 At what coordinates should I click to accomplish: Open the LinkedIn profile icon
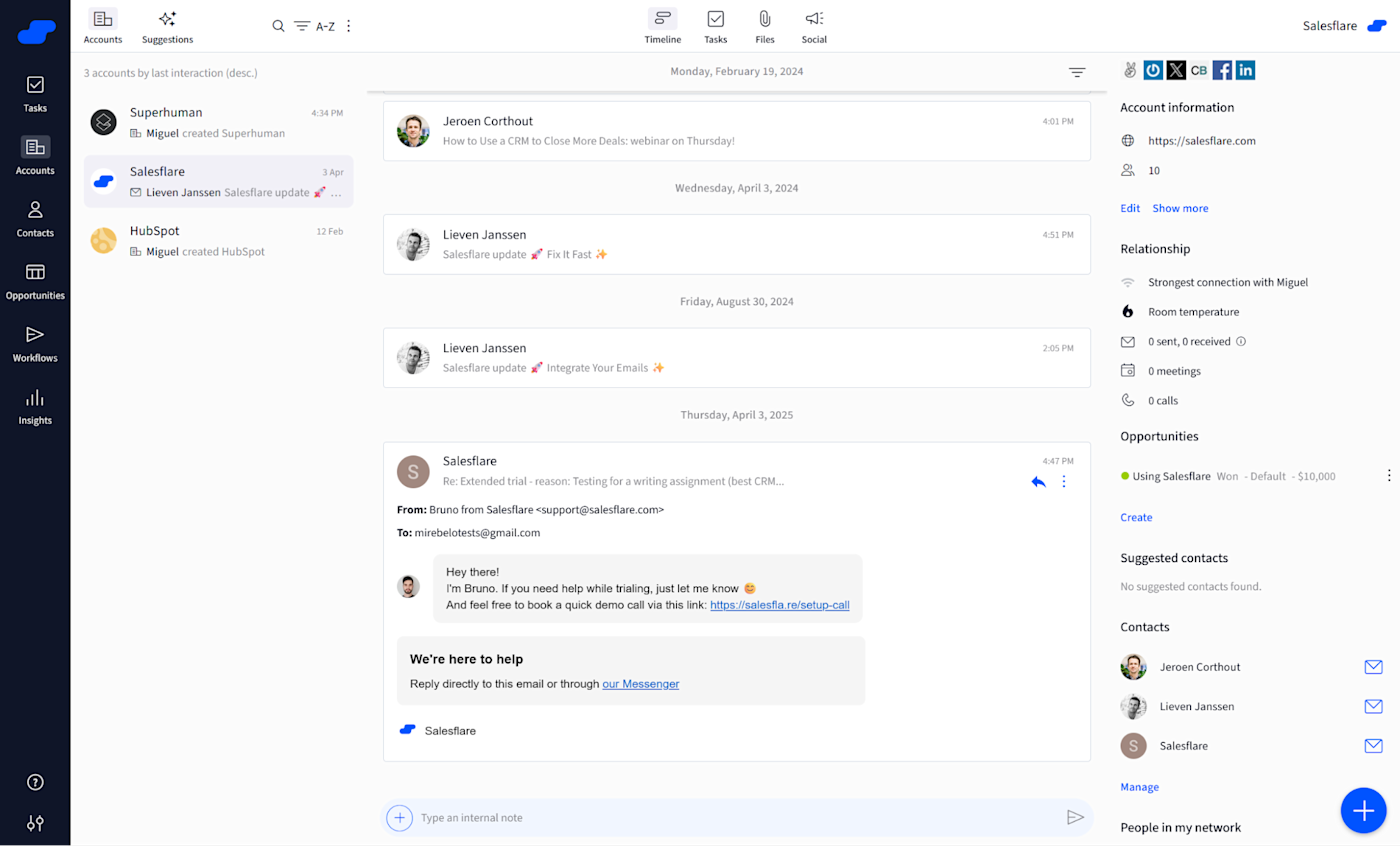click(1245, 70)
